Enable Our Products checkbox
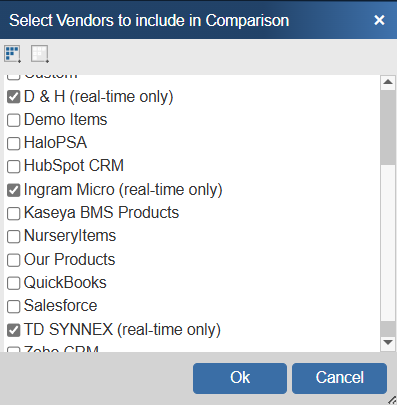Image resolution: width=397 pixels, height=405 pixels. (x=14, y=260)
